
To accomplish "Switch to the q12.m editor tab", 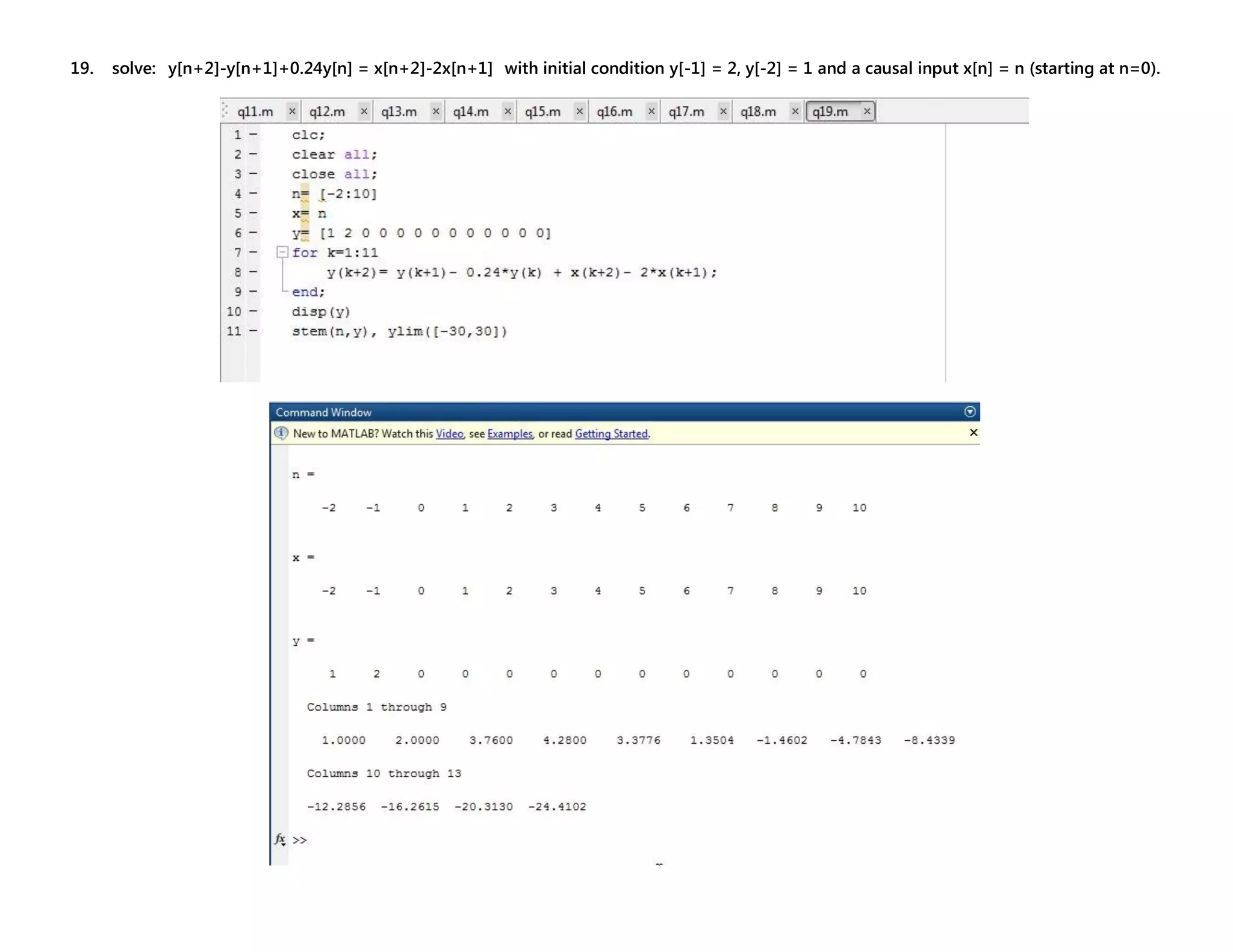I will (327, 112).
